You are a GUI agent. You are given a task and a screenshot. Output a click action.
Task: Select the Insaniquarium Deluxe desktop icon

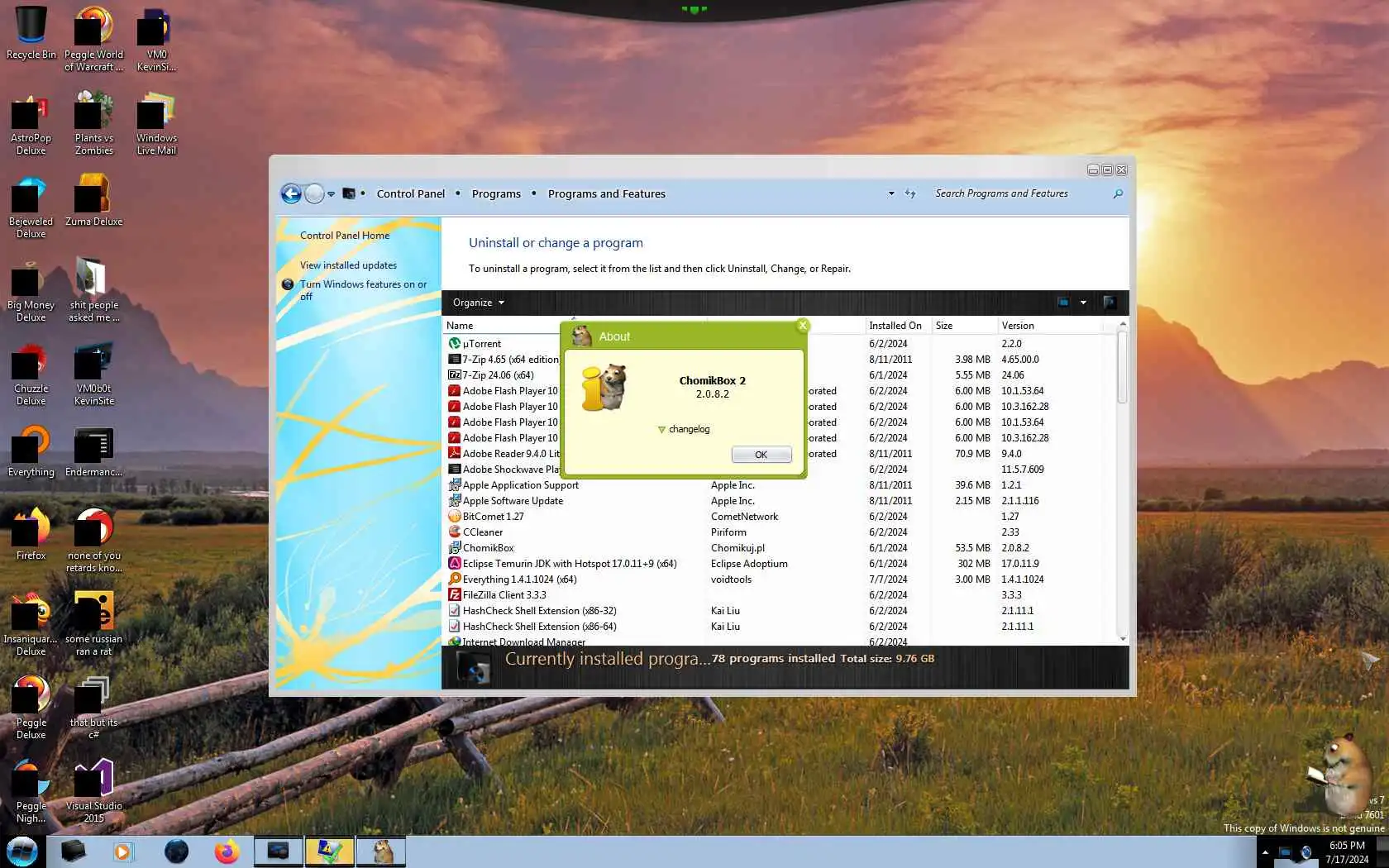31,624
